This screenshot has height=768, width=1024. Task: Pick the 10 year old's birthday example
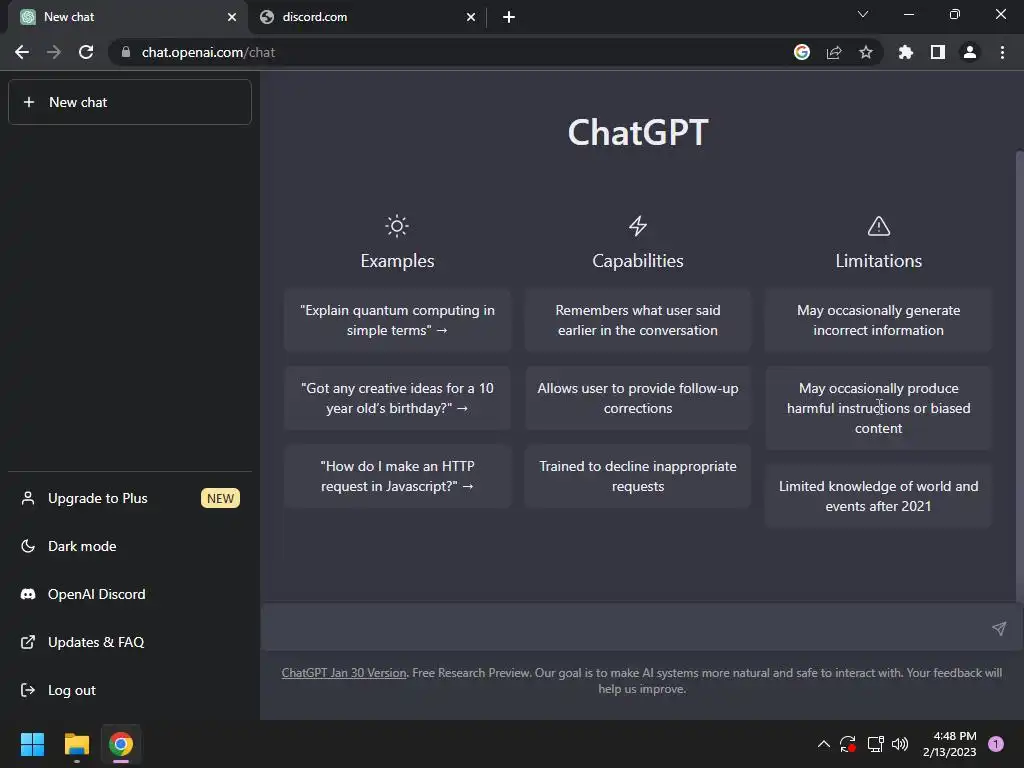click(x=397, y=398)
